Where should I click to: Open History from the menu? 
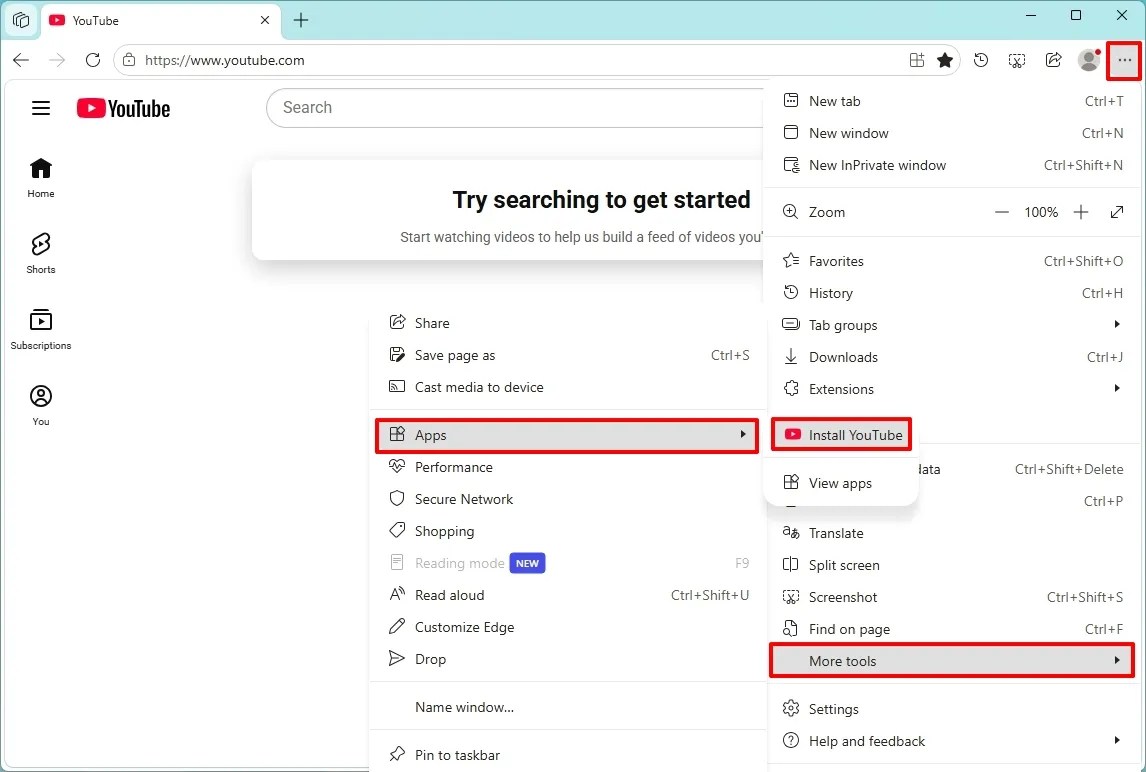[x=953, y=293]
